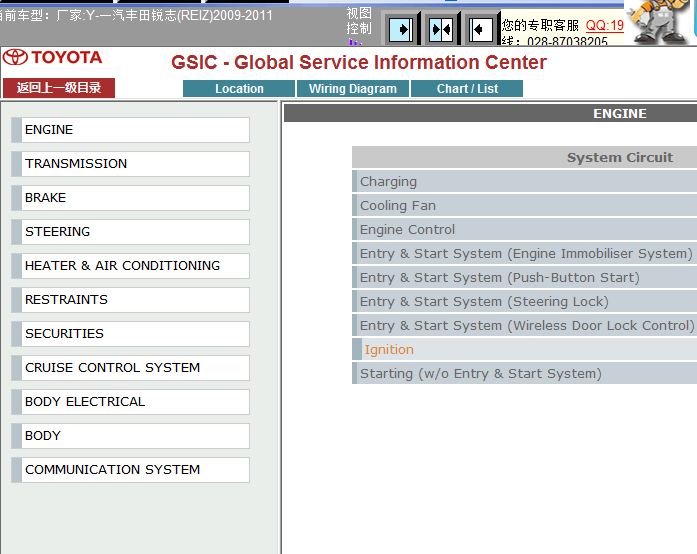Screen dimensions: 697x554
Task: Switch to the Wiring Diagram tab
Action: pos(353,88)
